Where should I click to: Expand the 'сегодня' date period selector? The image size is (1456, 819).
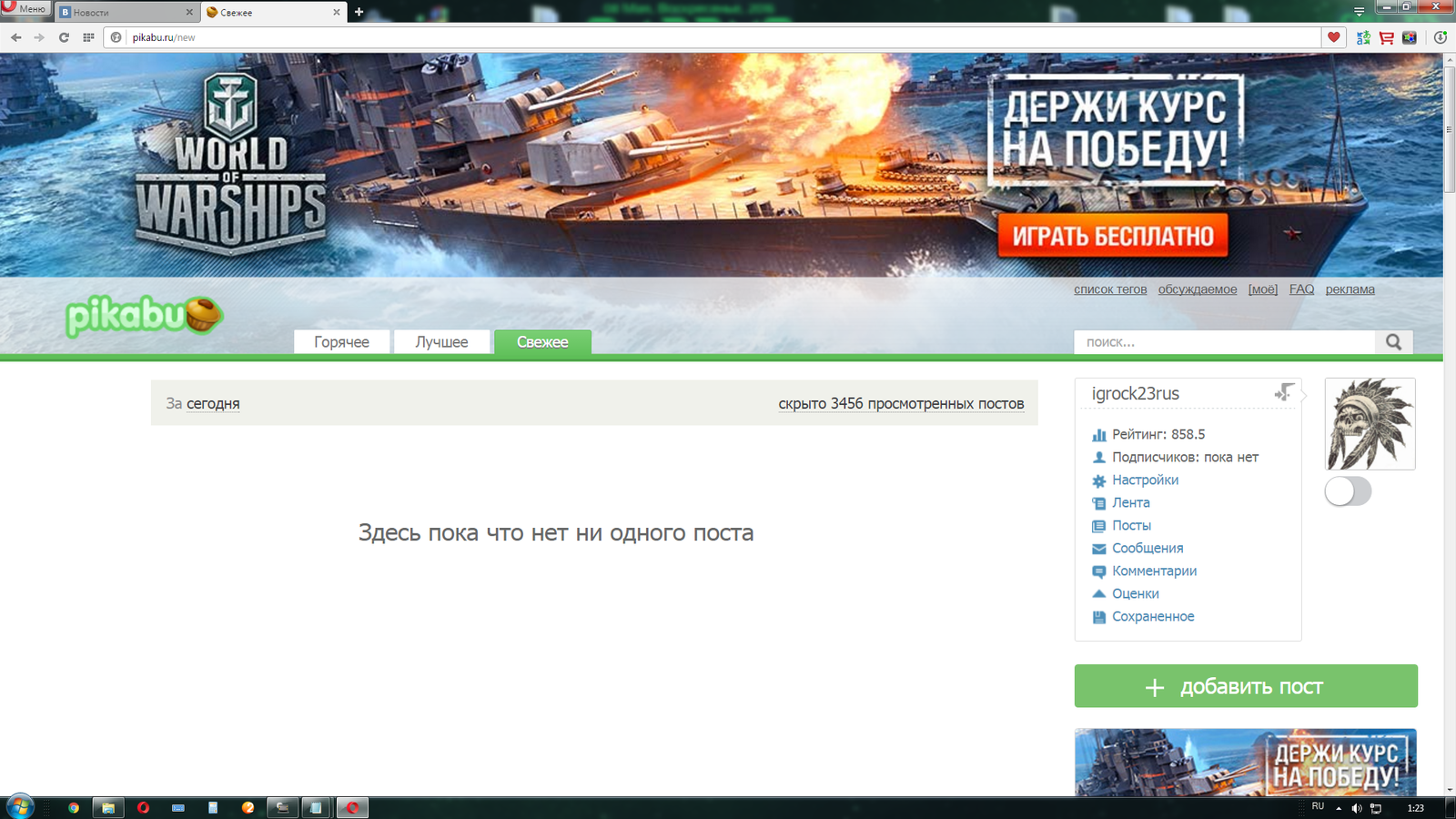213,403
